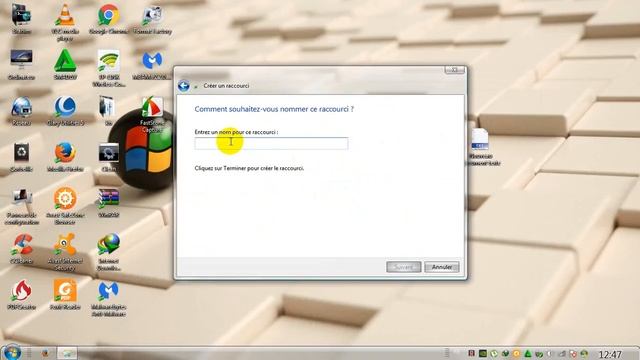The image size is (640, 360).
Task: Open the Réseau network desktop icon
Action: tap(21, 111)
